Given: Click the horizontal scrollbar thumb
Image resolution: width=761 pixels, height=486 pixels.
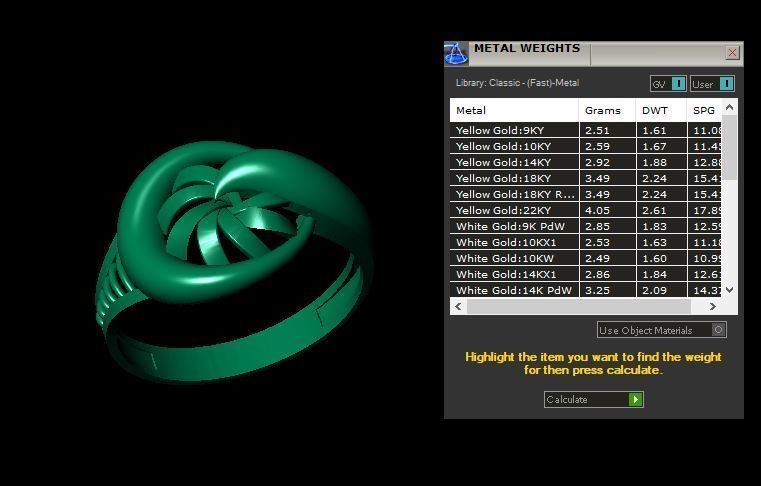Looking at the screenshot, I should point(579,306).
